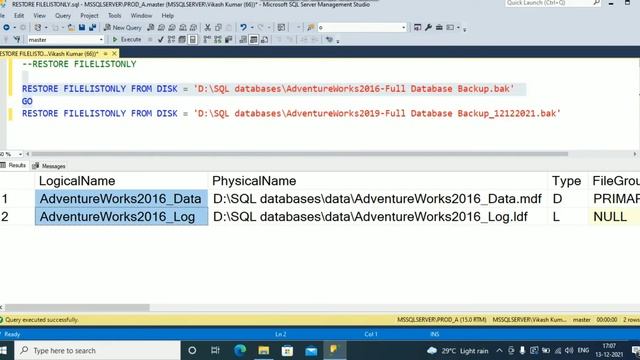Viewport: 640px width, 360px height.
Task: Toggle Include Actual Execution Plan icon
Action: point(207,40)
